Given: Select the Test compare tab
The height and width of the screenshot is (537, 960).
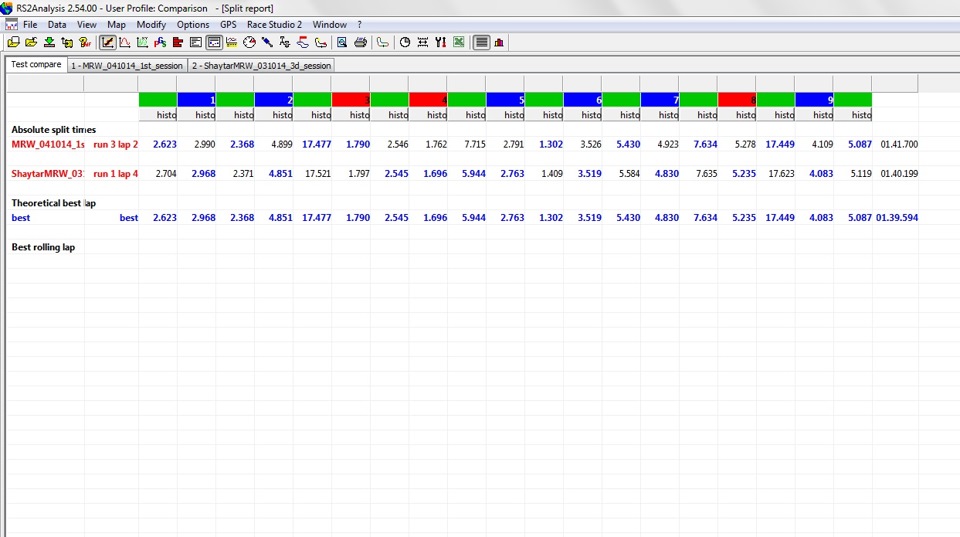Looking at the screenshot, I should [36, 64].
